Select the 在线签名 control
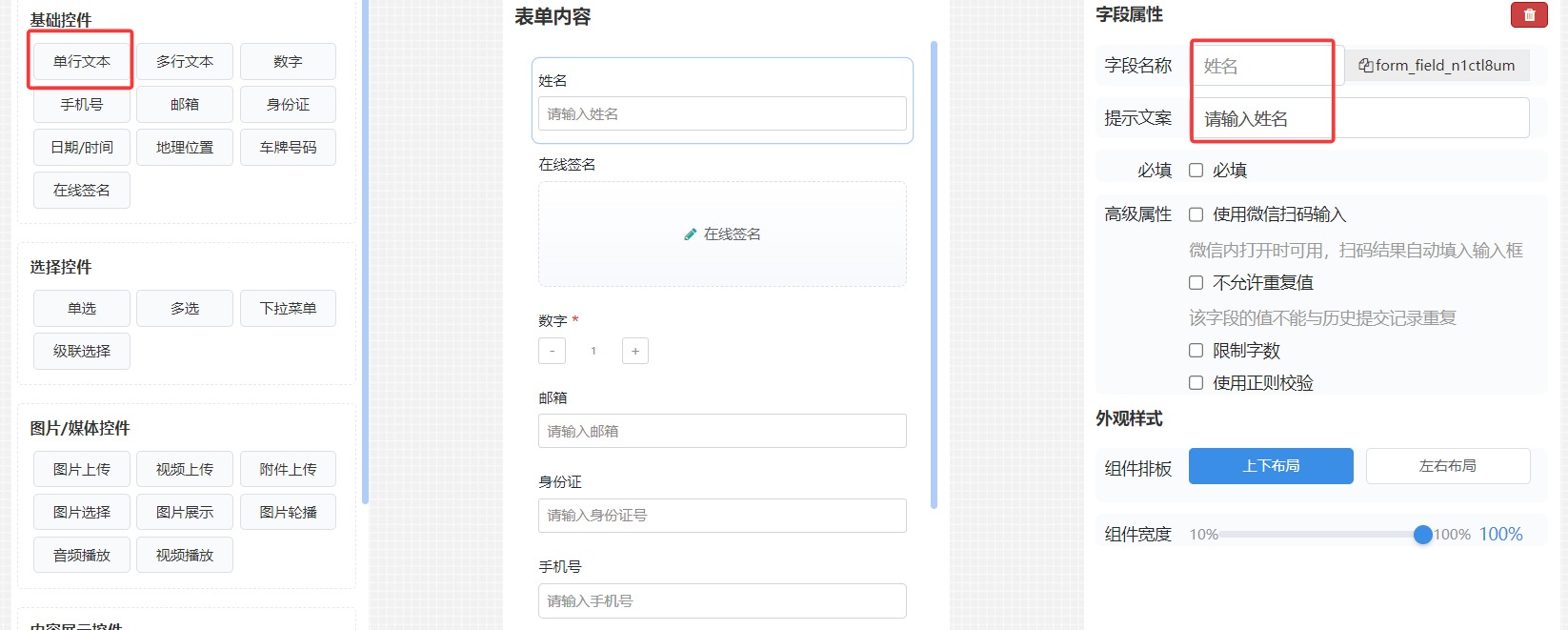The height and width of the screenshot is (630, 1568). [x=81, y=190]
